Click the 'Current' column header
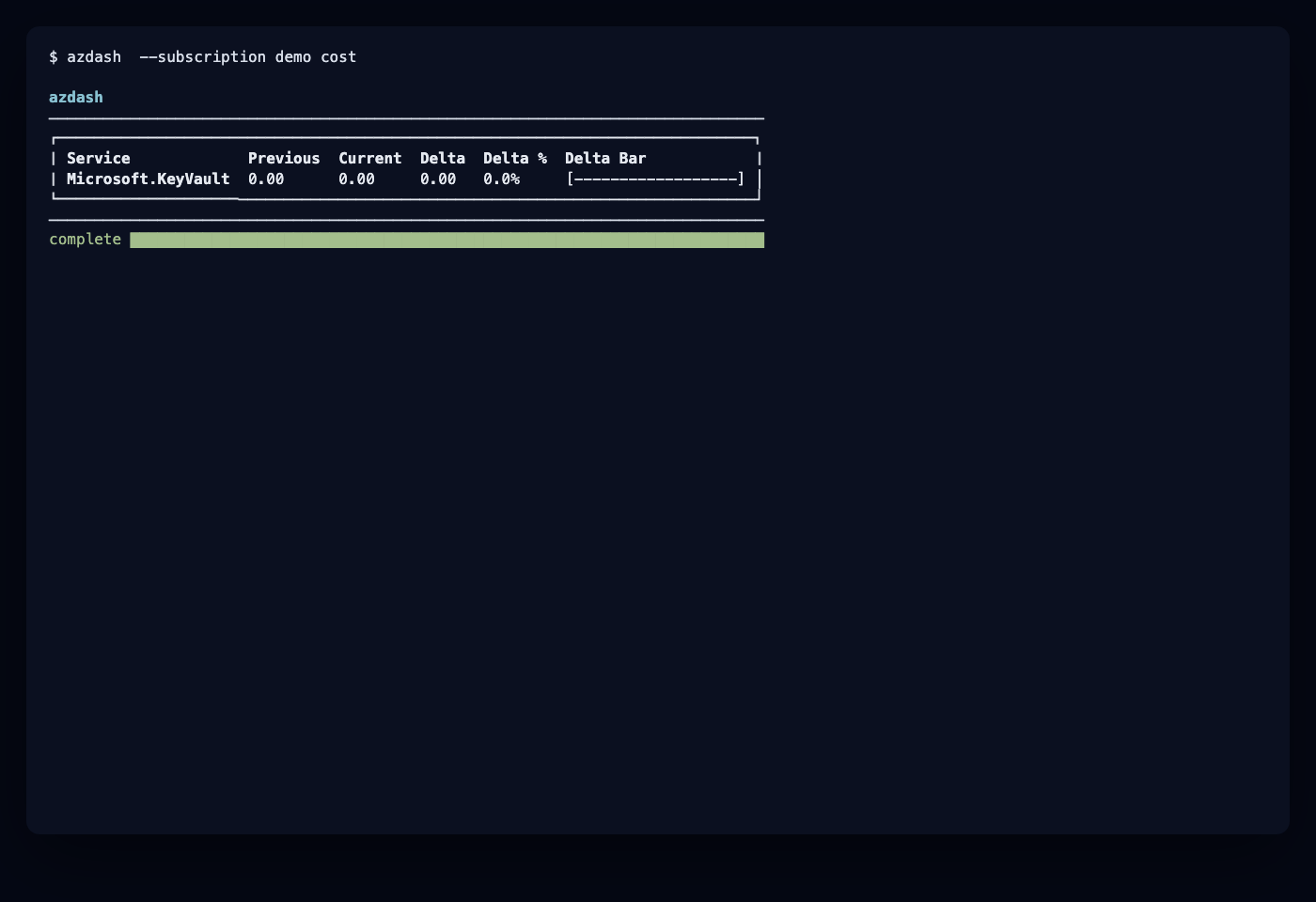The height and width of the screenshot is (902, 1316). 370,159
